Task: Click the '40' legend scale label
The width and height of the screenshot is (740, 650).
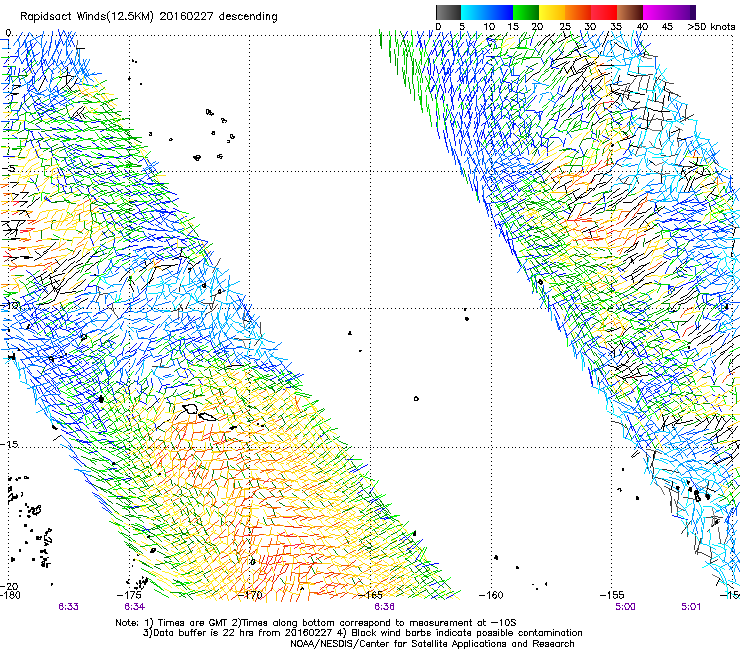Action: 642,27
